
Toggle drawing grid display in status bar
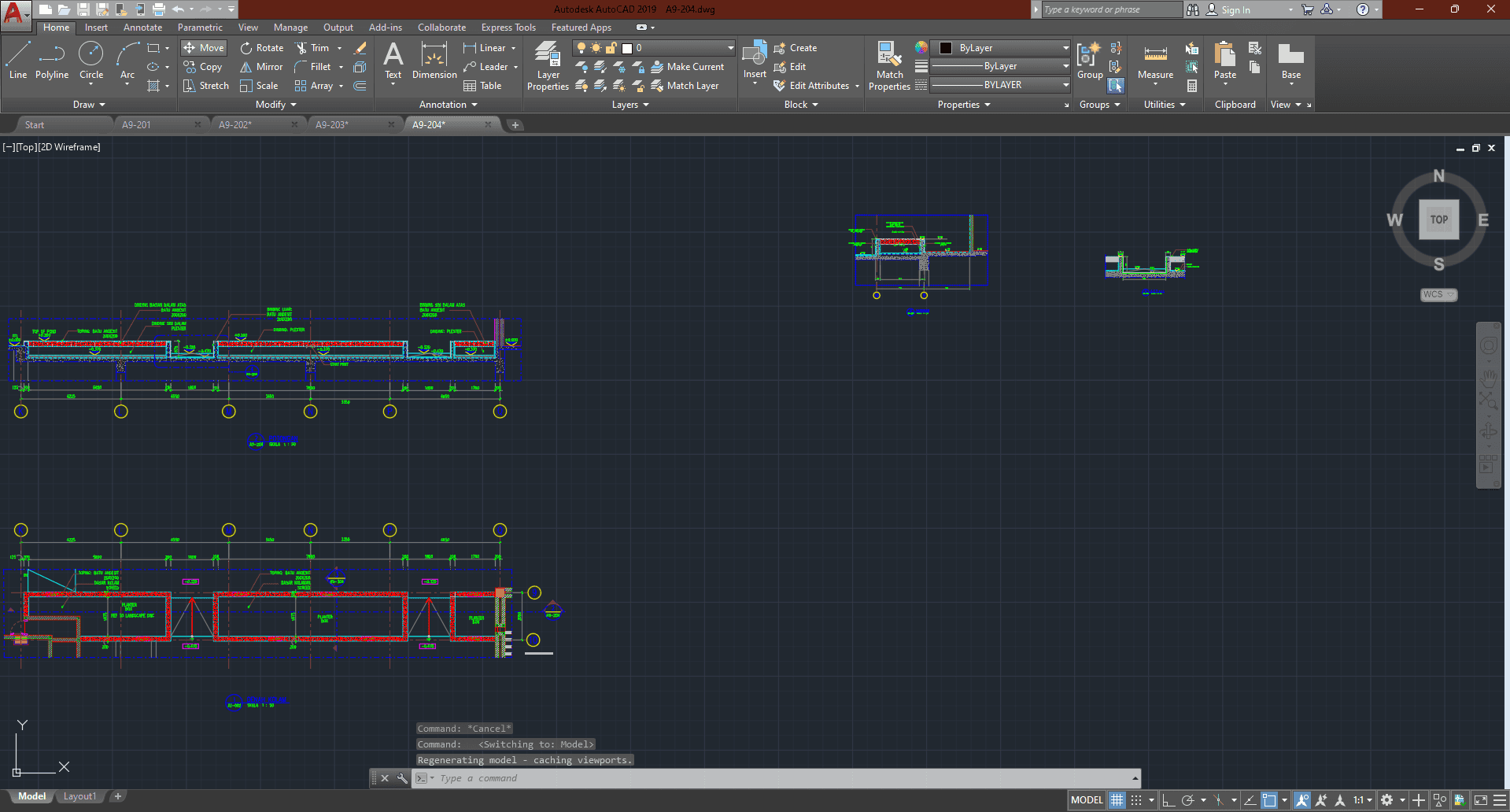[1117, 800]
